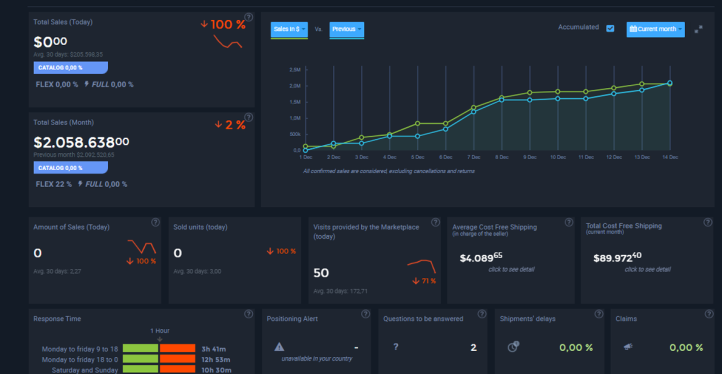722x374 pixels.
Task: Click 'Avg. 30 days: 172,71' text
Action: point(340,291)
